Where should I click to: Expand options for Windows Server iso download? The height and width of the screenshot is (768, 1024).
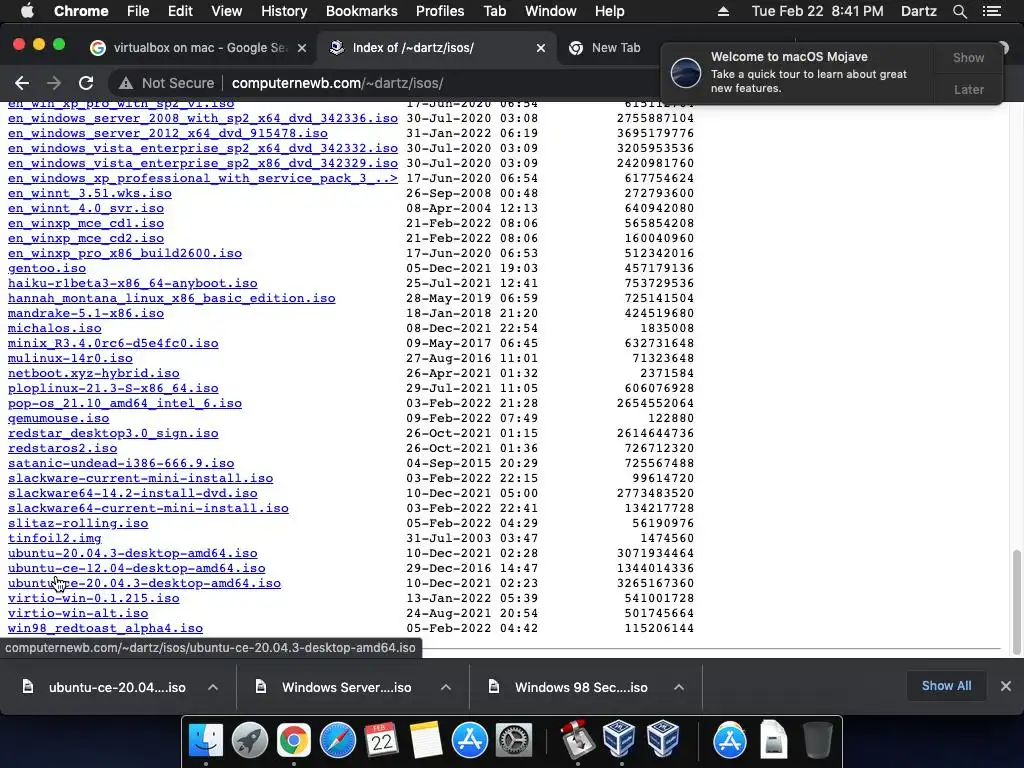(x=446, y=687)
